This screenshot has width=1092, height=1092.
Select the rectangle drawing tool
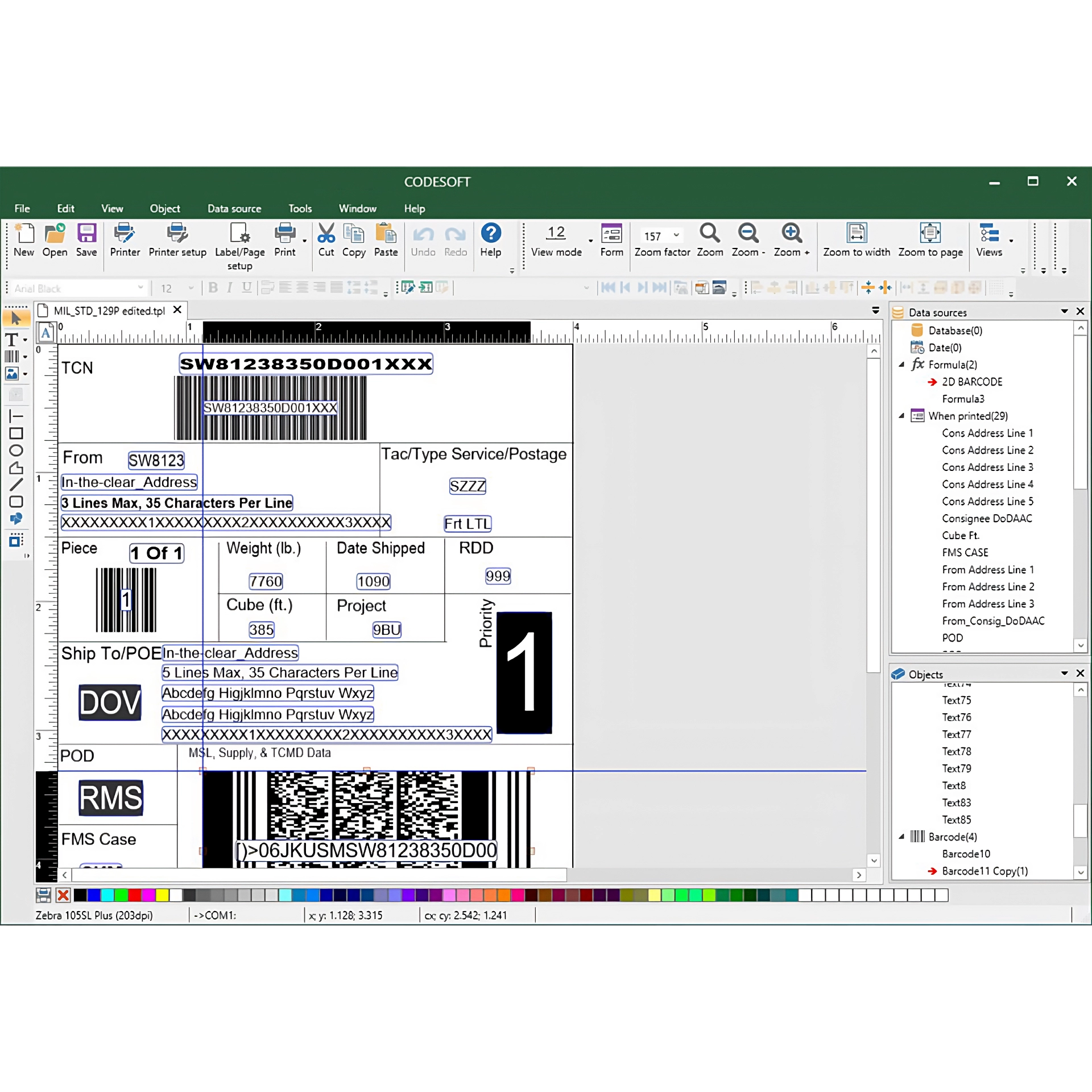coord(16,433)
